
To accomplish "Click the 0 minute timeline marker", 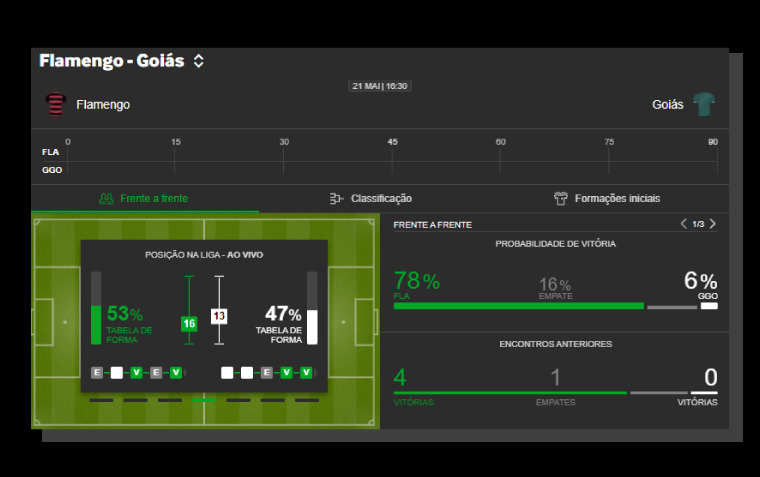I will [67, 142].
